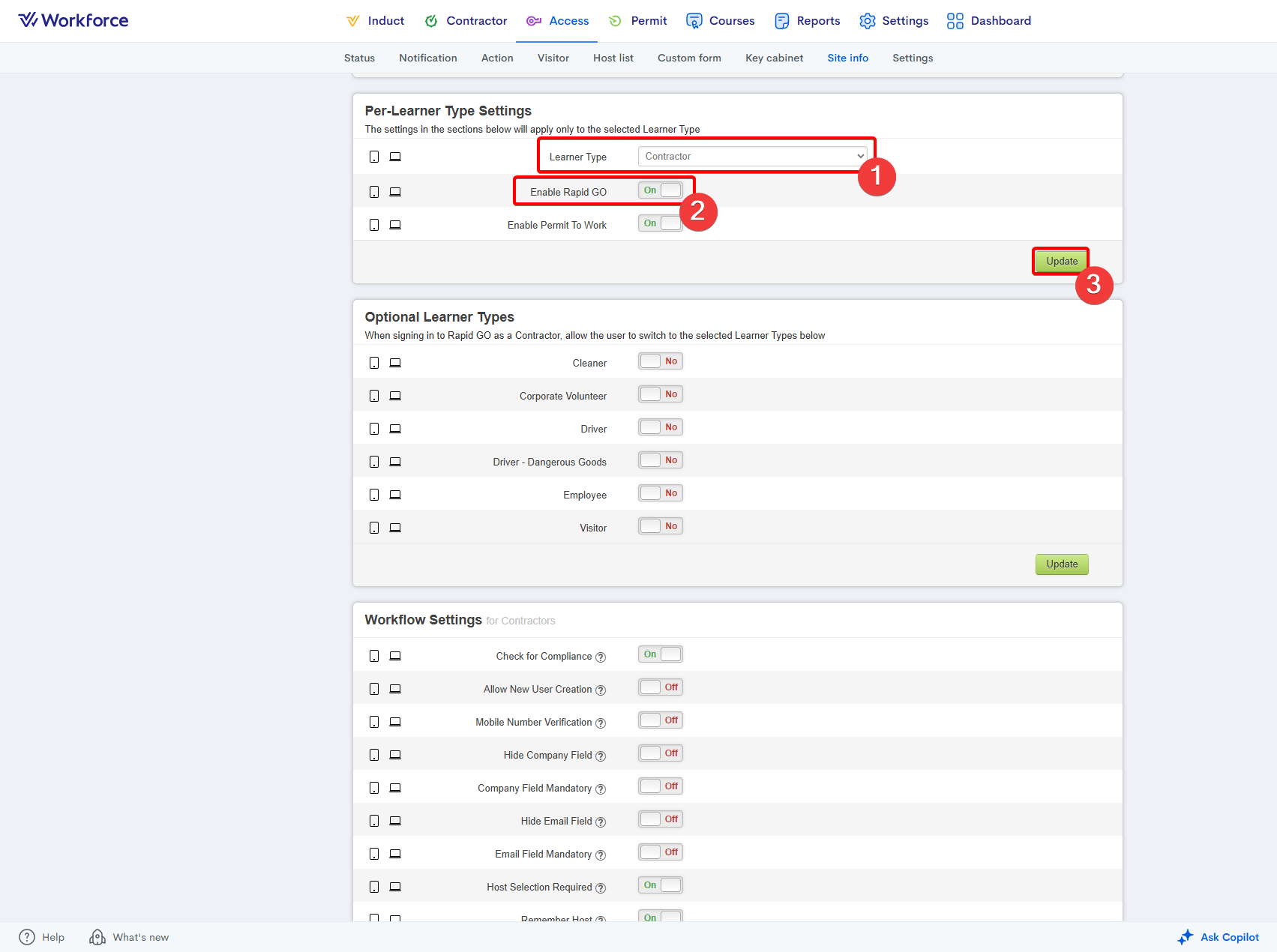Click the help icon beside Hide Company Field
Screen dimensions: 1277x952
click(x=600, y=756)
